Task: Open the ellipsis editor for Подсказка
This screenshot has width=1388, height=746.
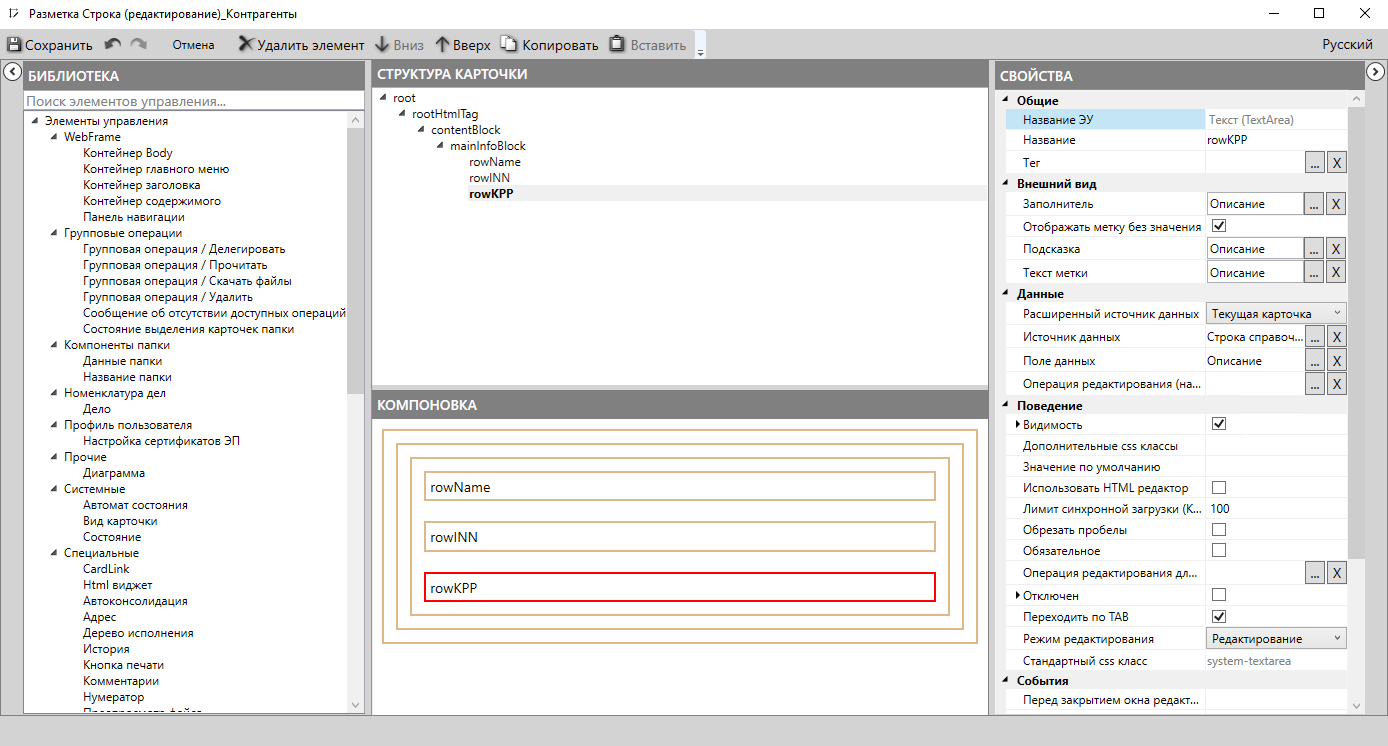Action: tap(1315, 249)
